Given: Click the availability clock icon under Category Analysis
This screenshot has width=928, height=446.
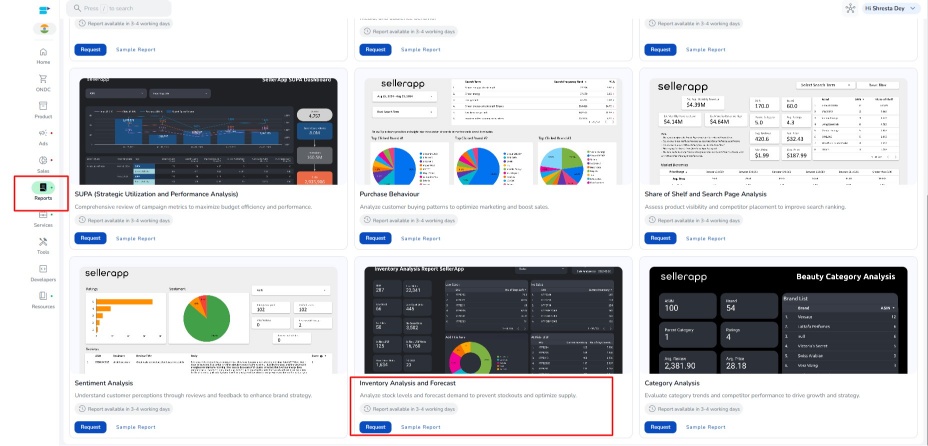Looking at the screenshot, I should pyautogui.click(x=652, y=409).
